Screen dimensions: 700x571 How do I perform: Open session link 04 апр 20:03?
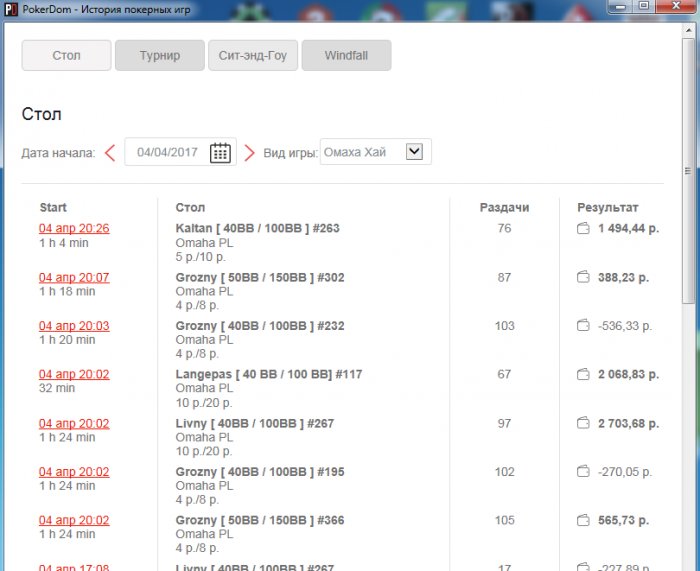(74, 326)
